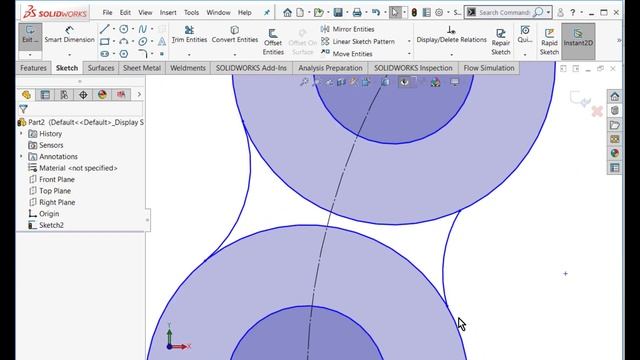Open Linear Sketch Pattern dropdown arrow

[x=409, y=41]
